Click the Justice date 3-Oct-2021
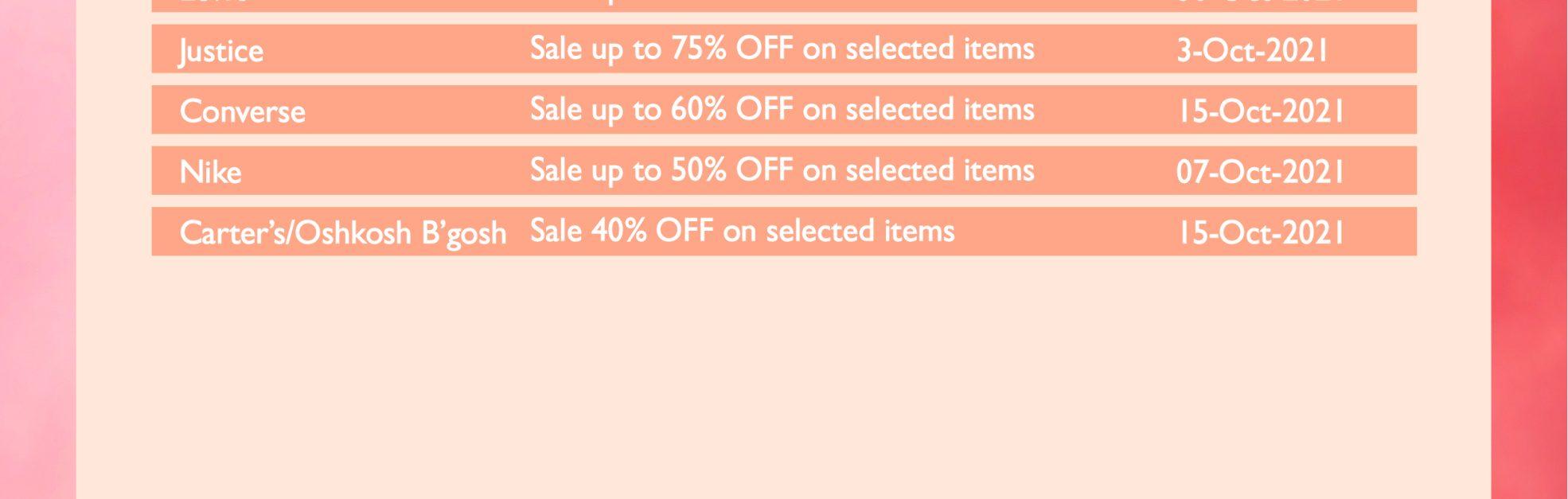 tap(1253, 51)
